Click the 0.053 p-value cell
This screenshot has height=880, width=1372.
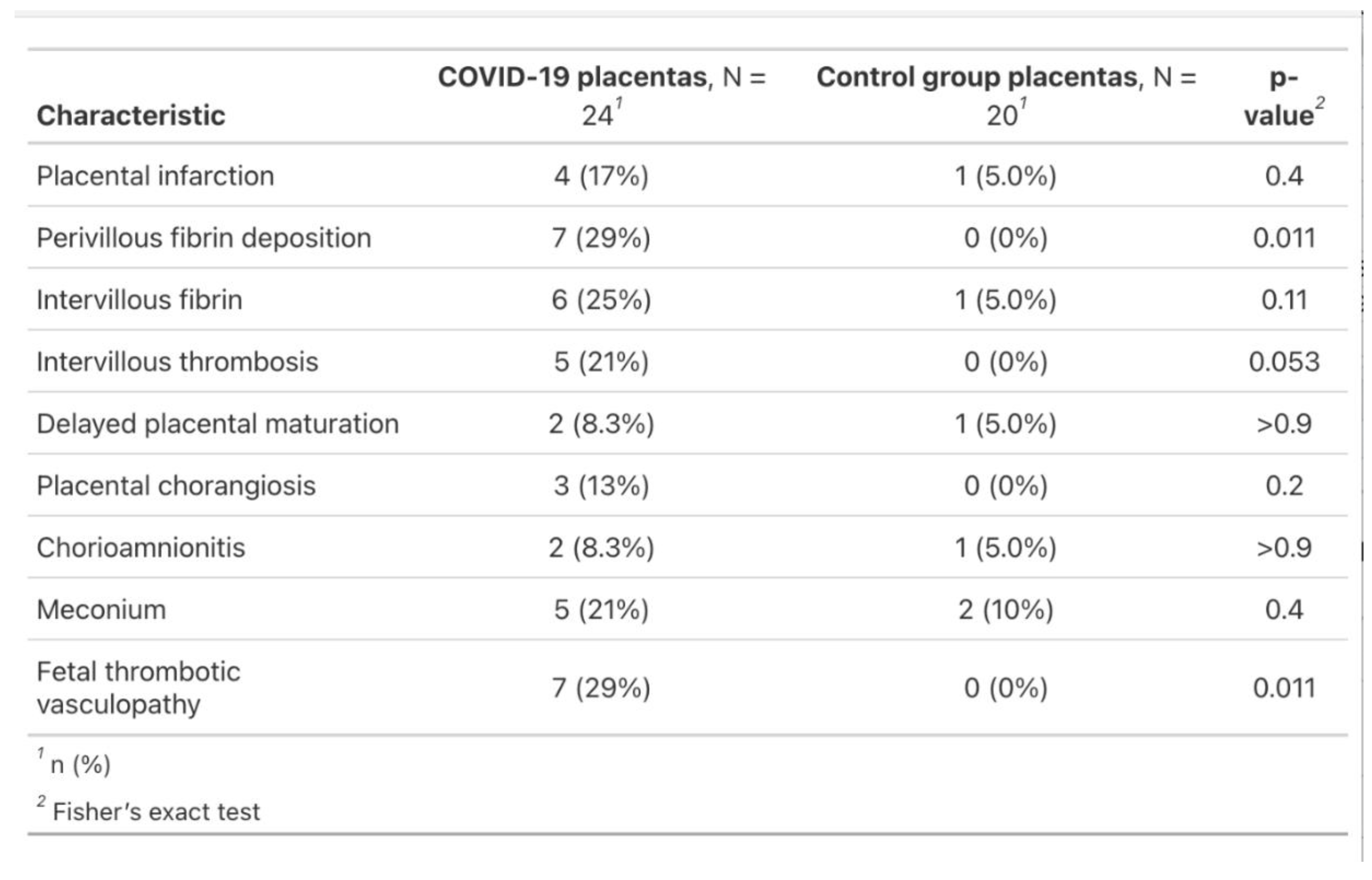point(1284,362)
